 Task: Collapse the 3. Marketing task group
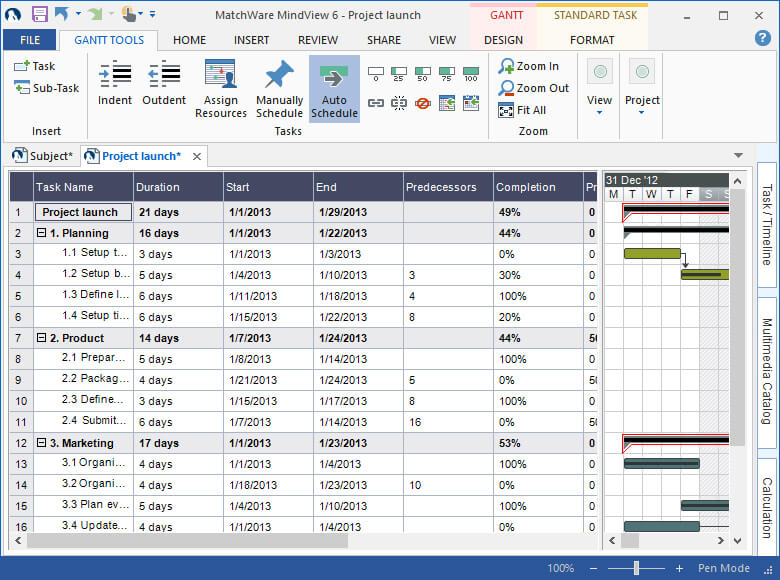click(x=42, y=443)
